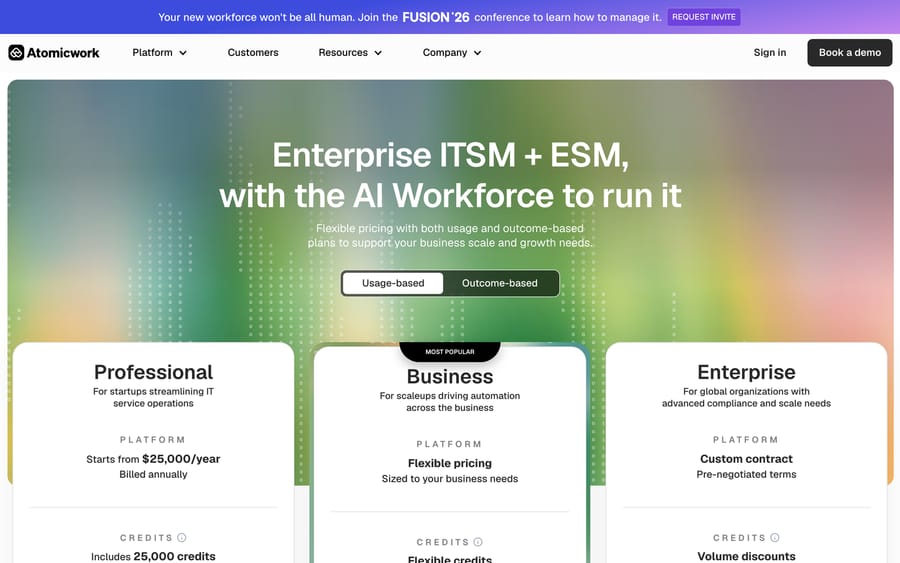The width and height of the screenshot is (900, 563).
Task: Open the info icon beside Enterprise CREDITS
Action: 775,538
